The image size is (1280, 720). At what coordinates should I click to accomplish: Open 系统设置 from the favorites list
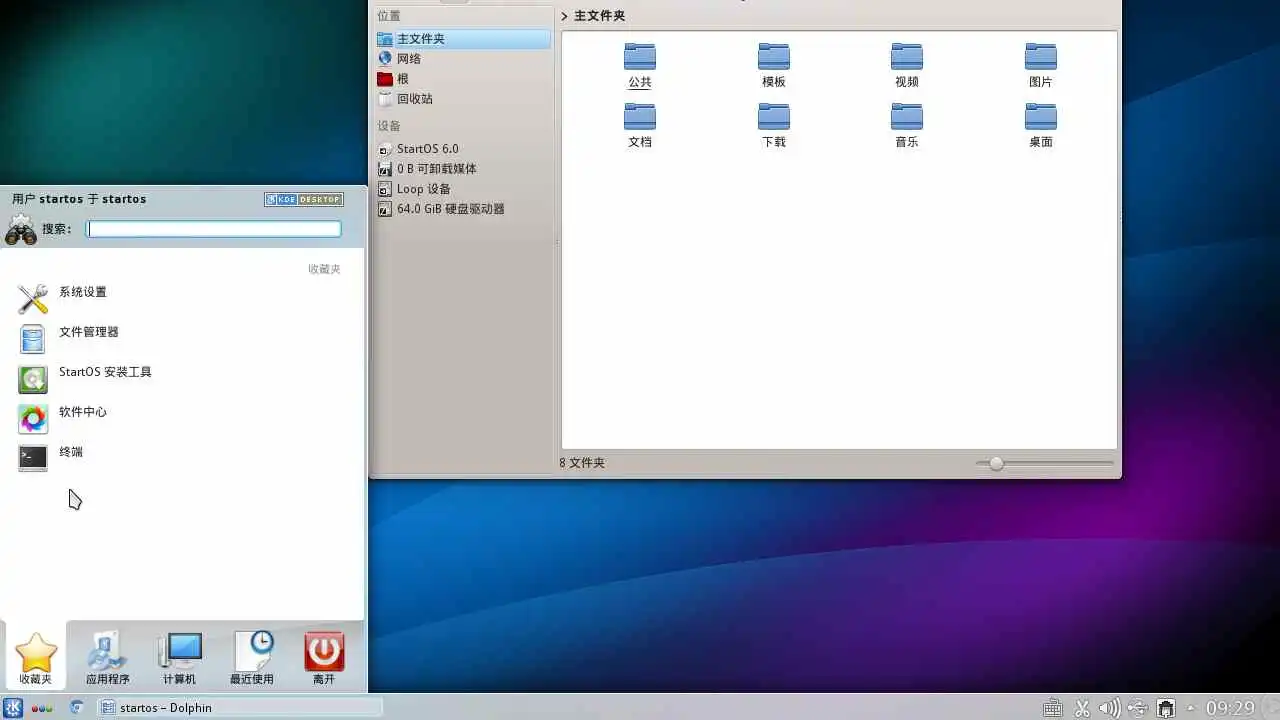[182, 297]
